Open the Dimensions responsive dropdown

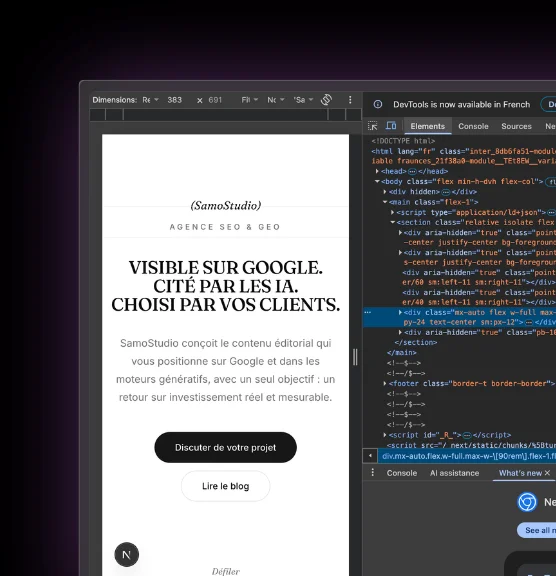pyautogui.click(x=150, y=100)
